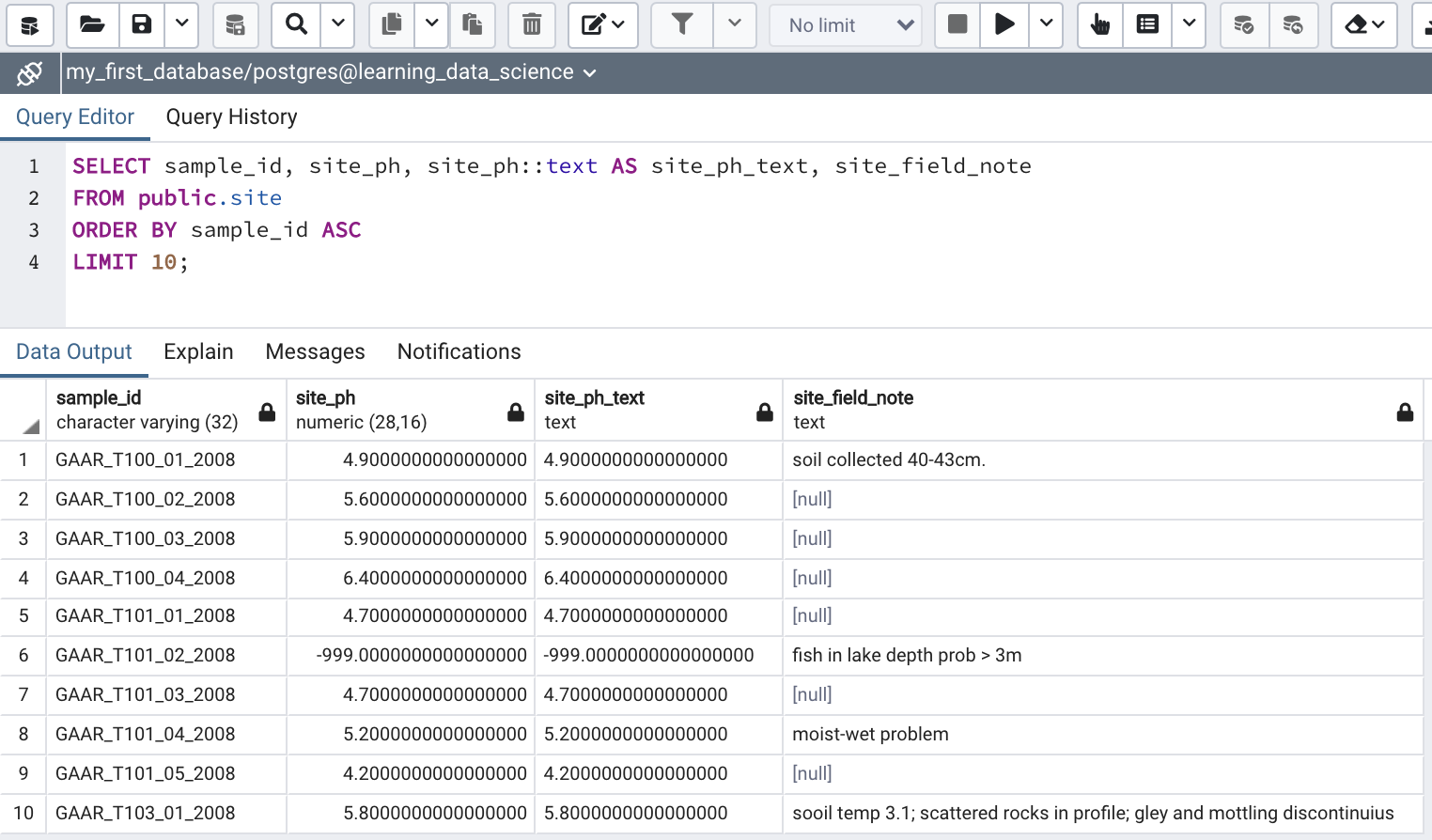Switch to the Notifications tab
Viewport: 1432px width, 840px height.
point(459,351)
